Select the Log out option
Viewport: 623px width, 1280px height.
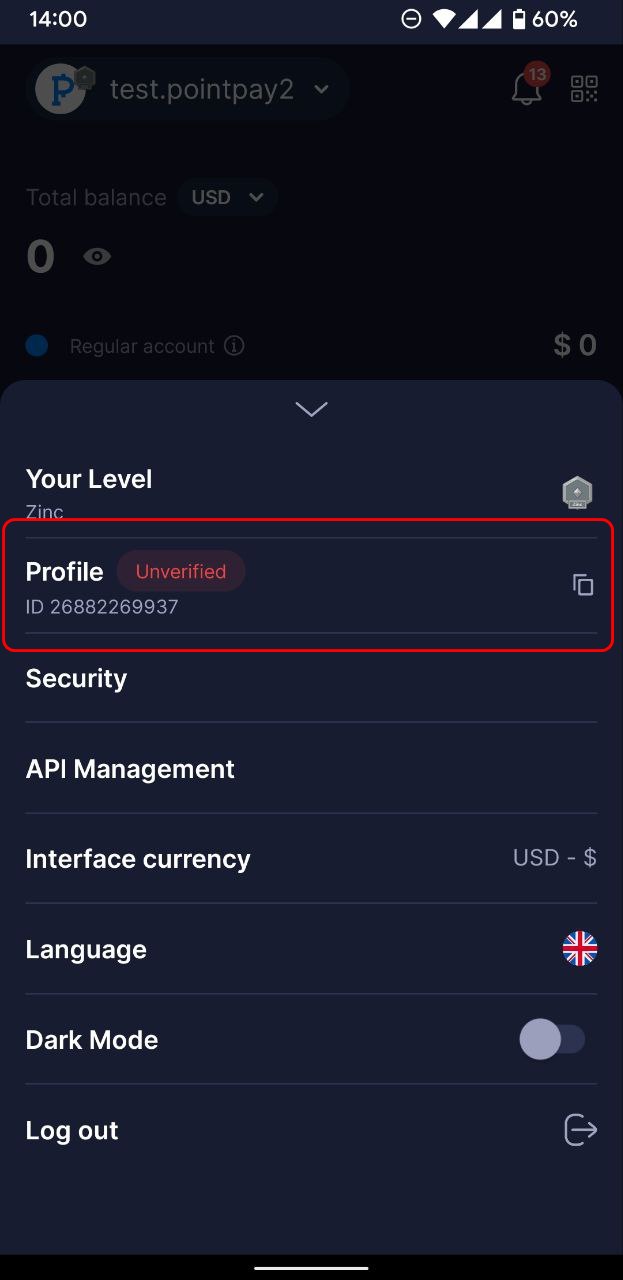click(x=72, y=1130)
